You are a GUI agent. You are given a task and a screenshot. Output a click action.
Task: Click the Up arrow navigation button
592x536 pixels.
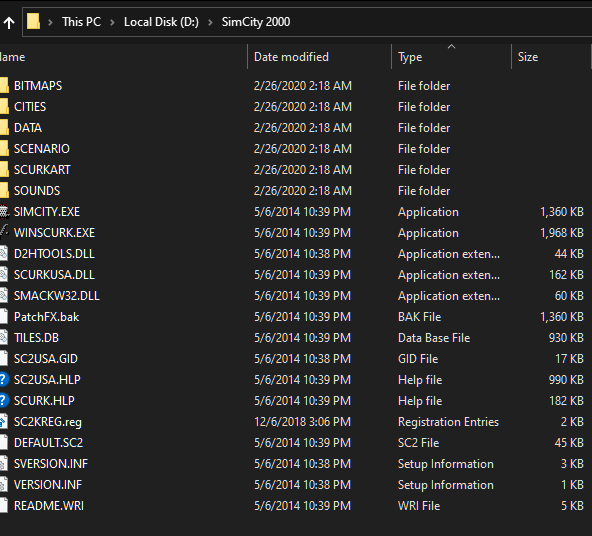[x=9, y=23]
